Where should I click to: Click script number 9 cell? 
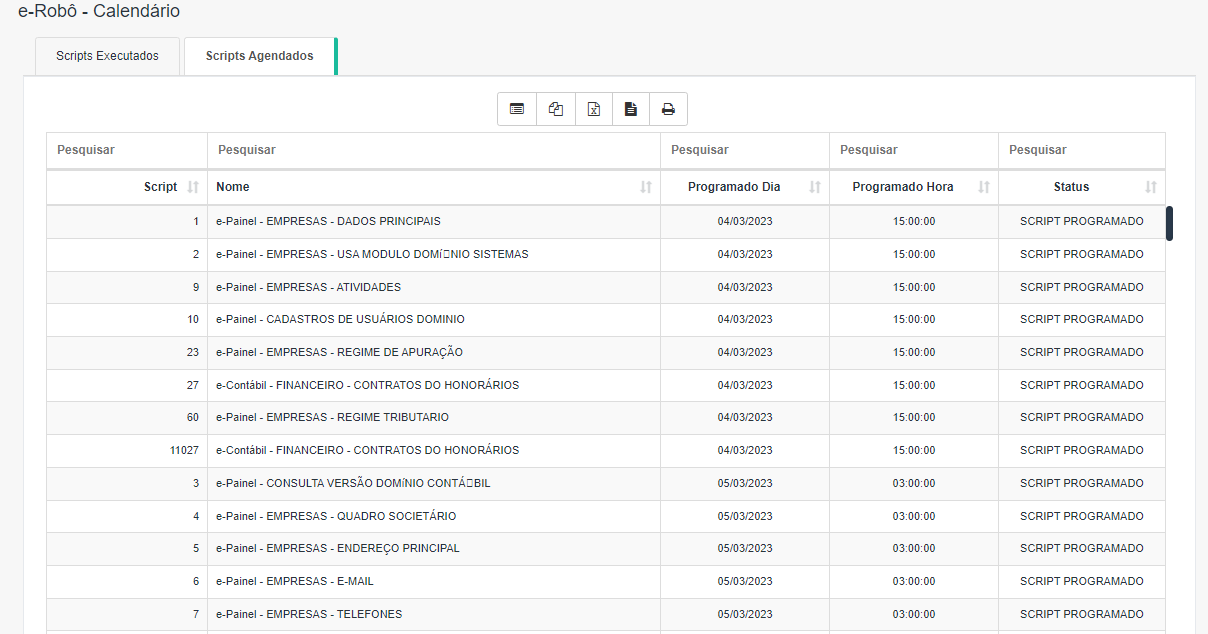coord(127,287)
